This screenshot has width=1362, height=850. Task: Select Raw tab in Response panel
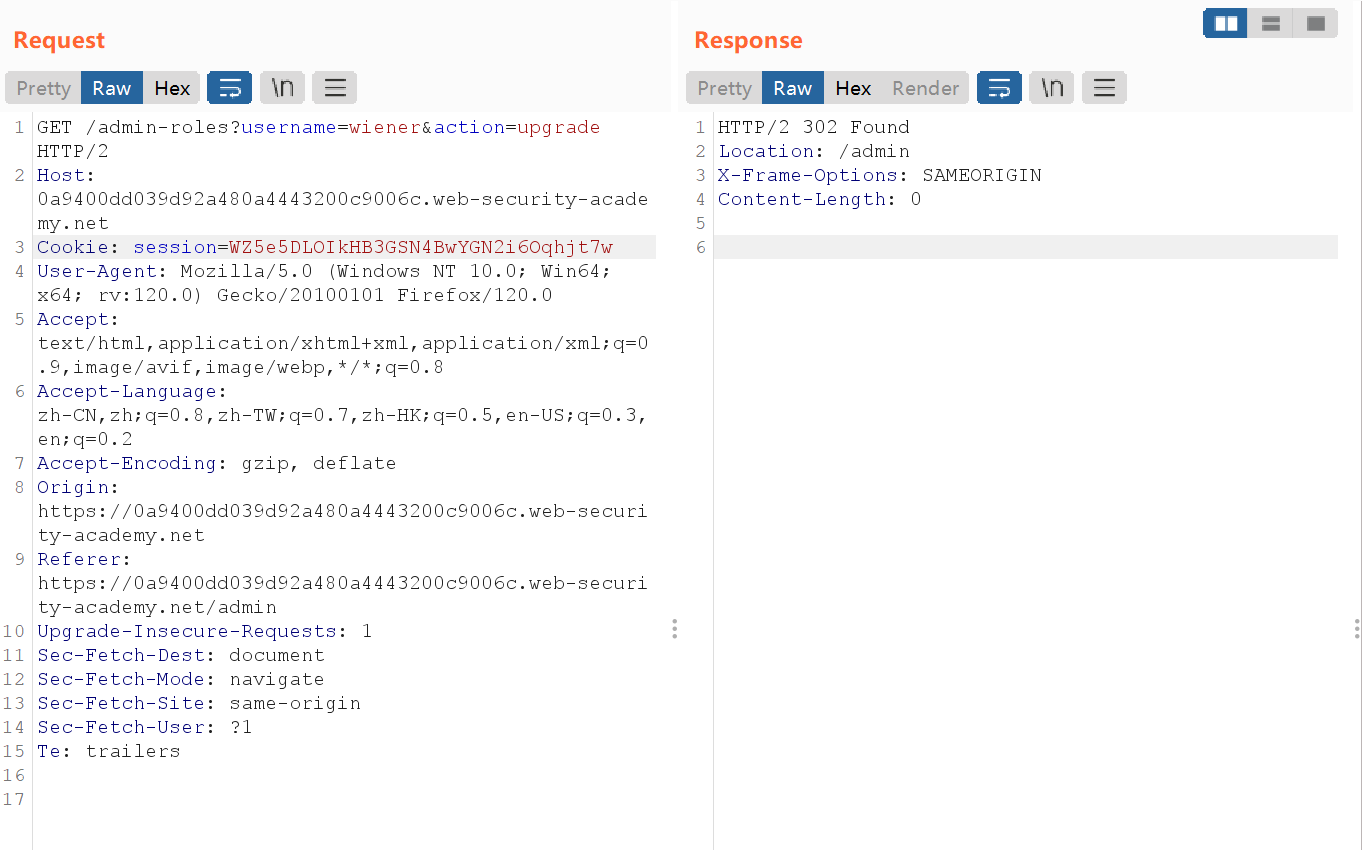[793, 88]
